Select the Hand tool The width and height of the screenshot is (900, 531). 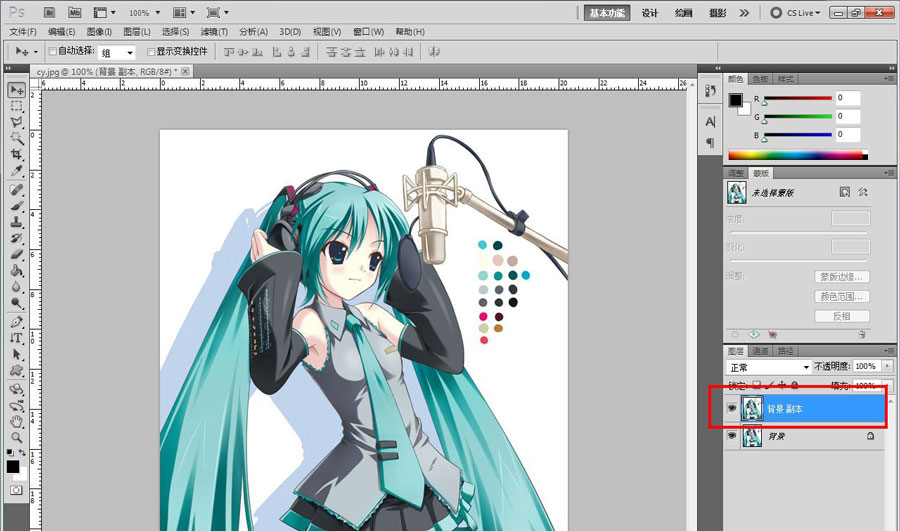pyautogui.click(x=17, y=421)
